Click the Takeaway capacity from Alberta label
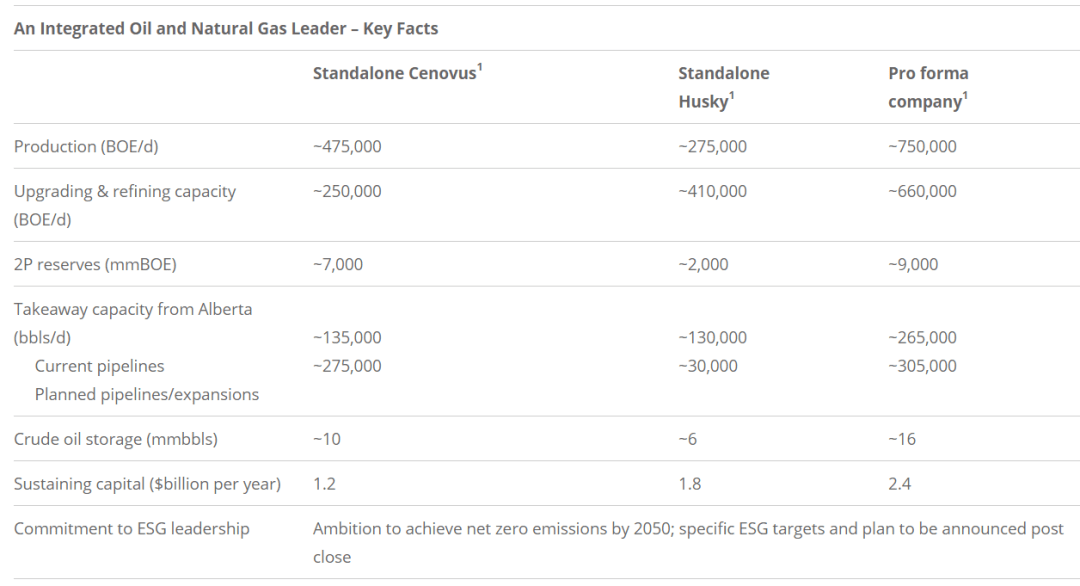This screenshot has height=586, width=1080. point(133,323)
